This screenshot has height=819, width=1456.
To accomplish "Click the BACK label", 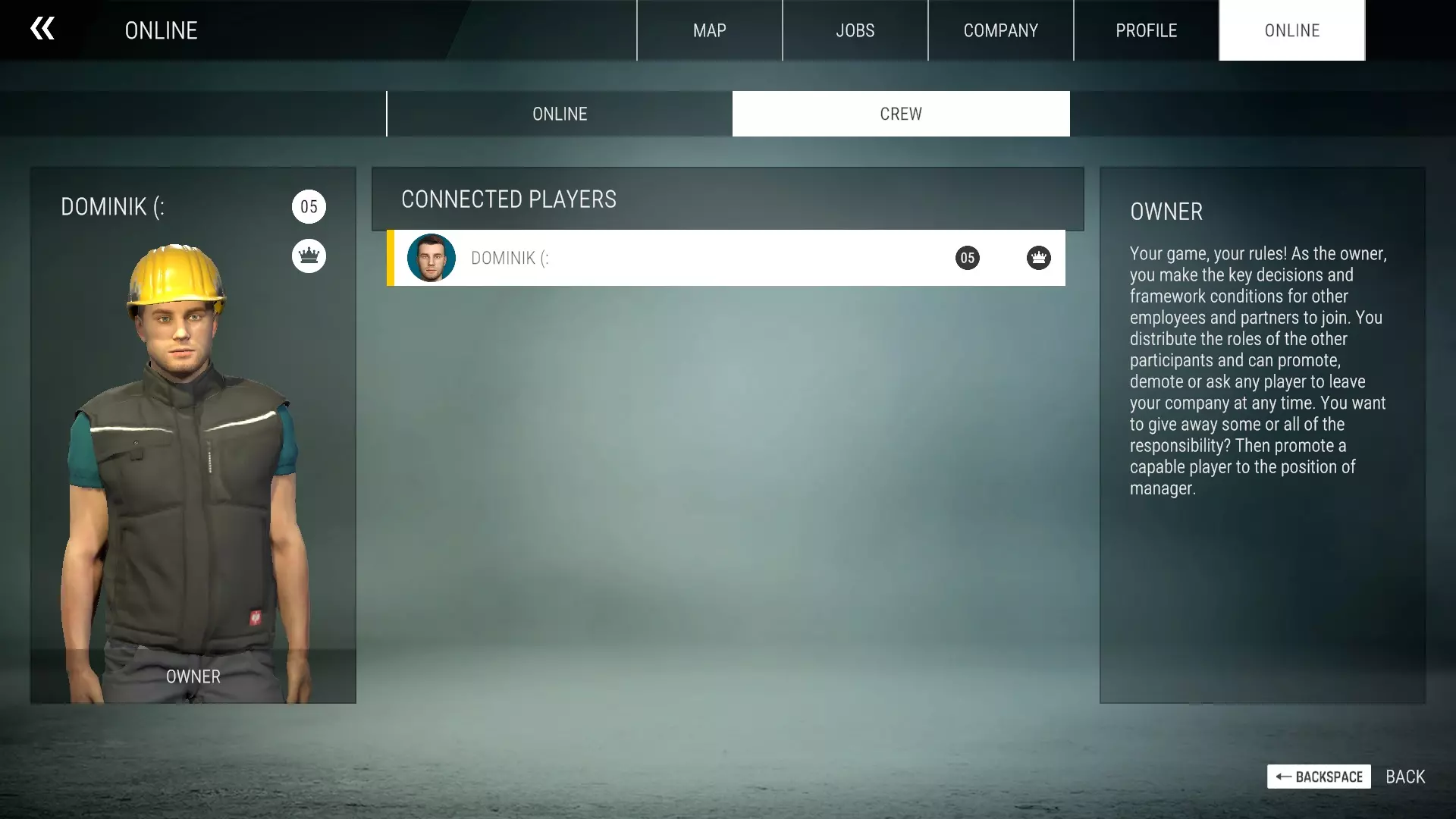I will (x=1405, y=777).
